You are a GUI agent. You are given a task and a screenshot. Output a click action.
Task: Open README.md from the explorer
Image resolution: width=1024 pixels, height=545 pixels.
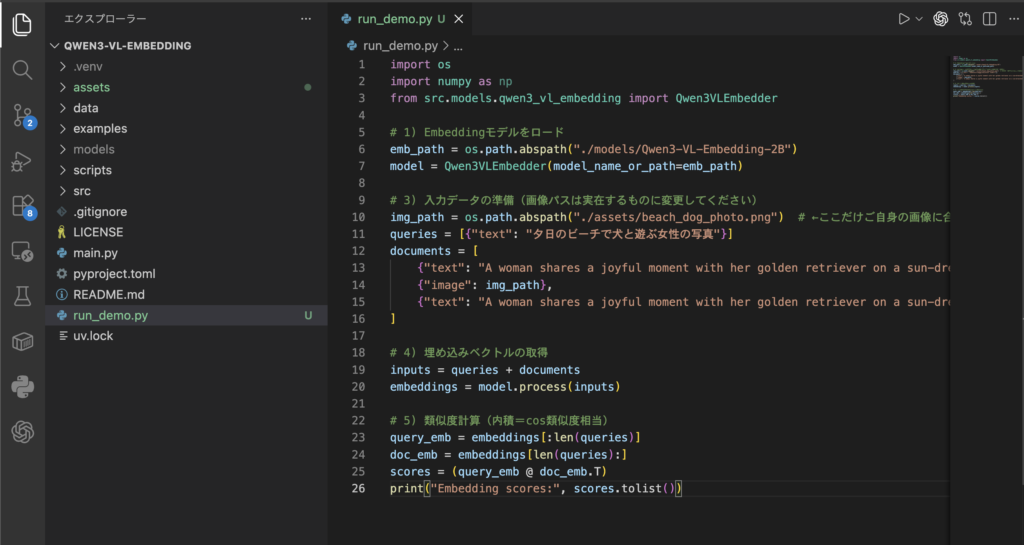pyautogui.click(x=108, y=295)
